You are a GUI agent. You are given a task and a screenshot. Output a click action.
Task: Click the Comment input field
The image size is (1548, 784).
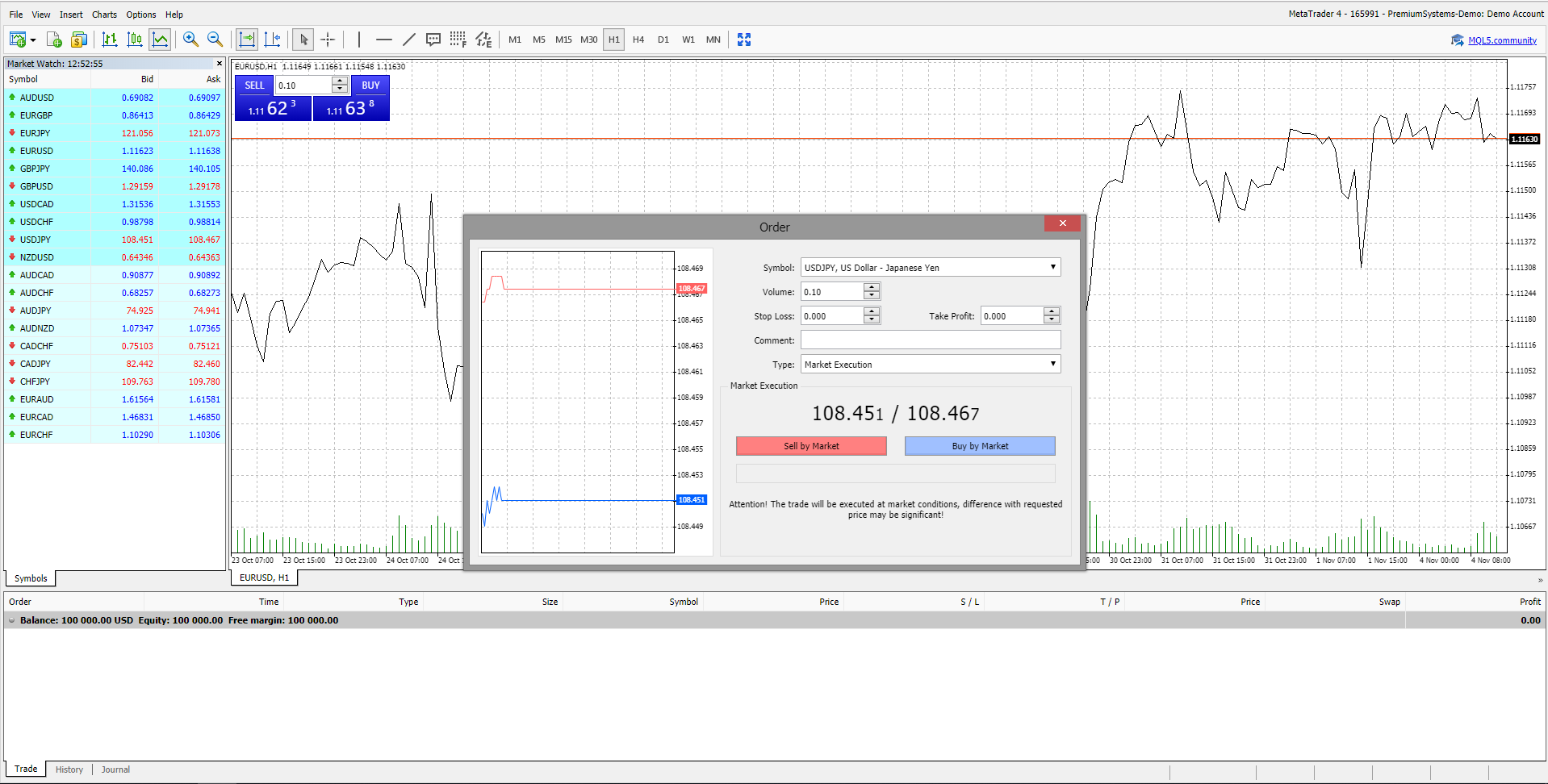pyautogui.click(x=931, y=340)
